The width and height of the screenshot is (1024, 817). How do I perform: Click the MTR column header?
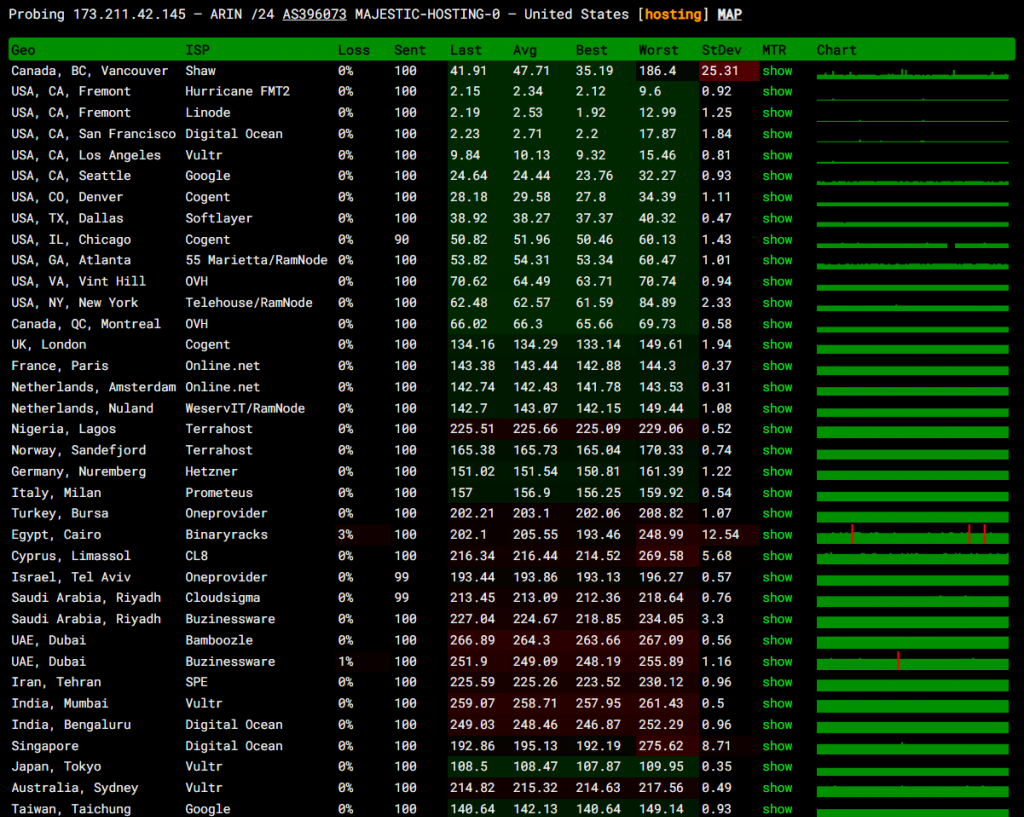point(774,50)
